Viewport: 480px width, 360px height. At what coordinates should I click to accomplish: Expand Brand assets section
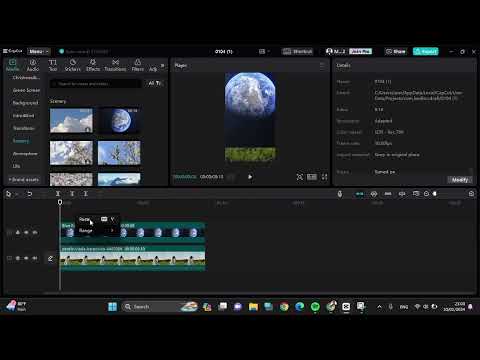point(24,180)
